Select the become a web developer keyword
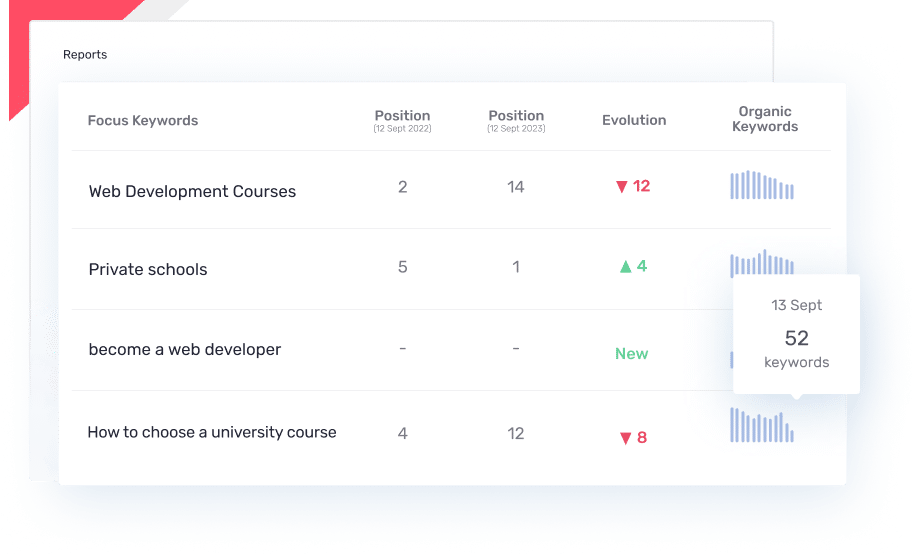Screen dimensions: 918x555 (x=184, y=350)
